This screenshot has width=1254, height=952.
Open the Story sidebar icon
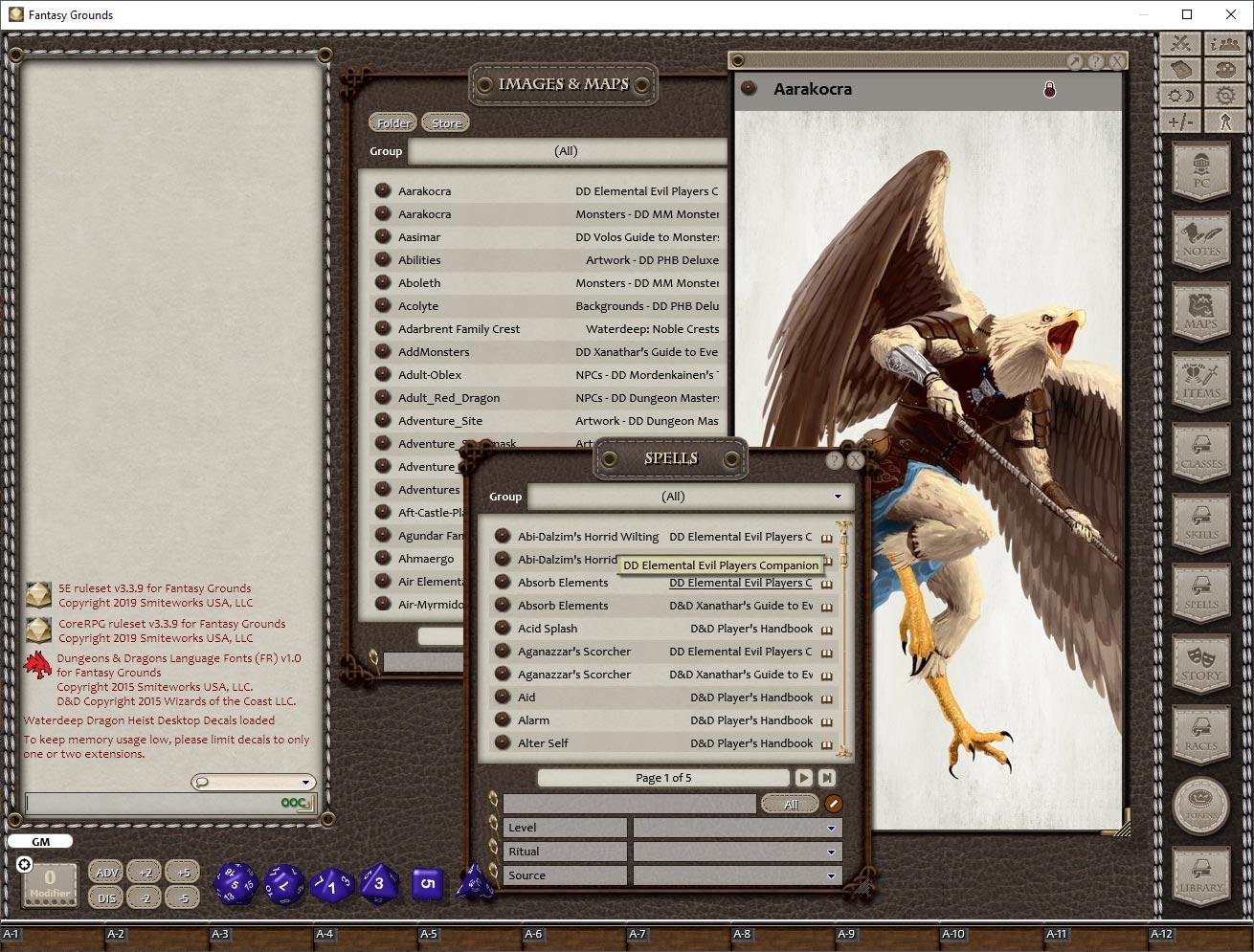[1200, 666]
